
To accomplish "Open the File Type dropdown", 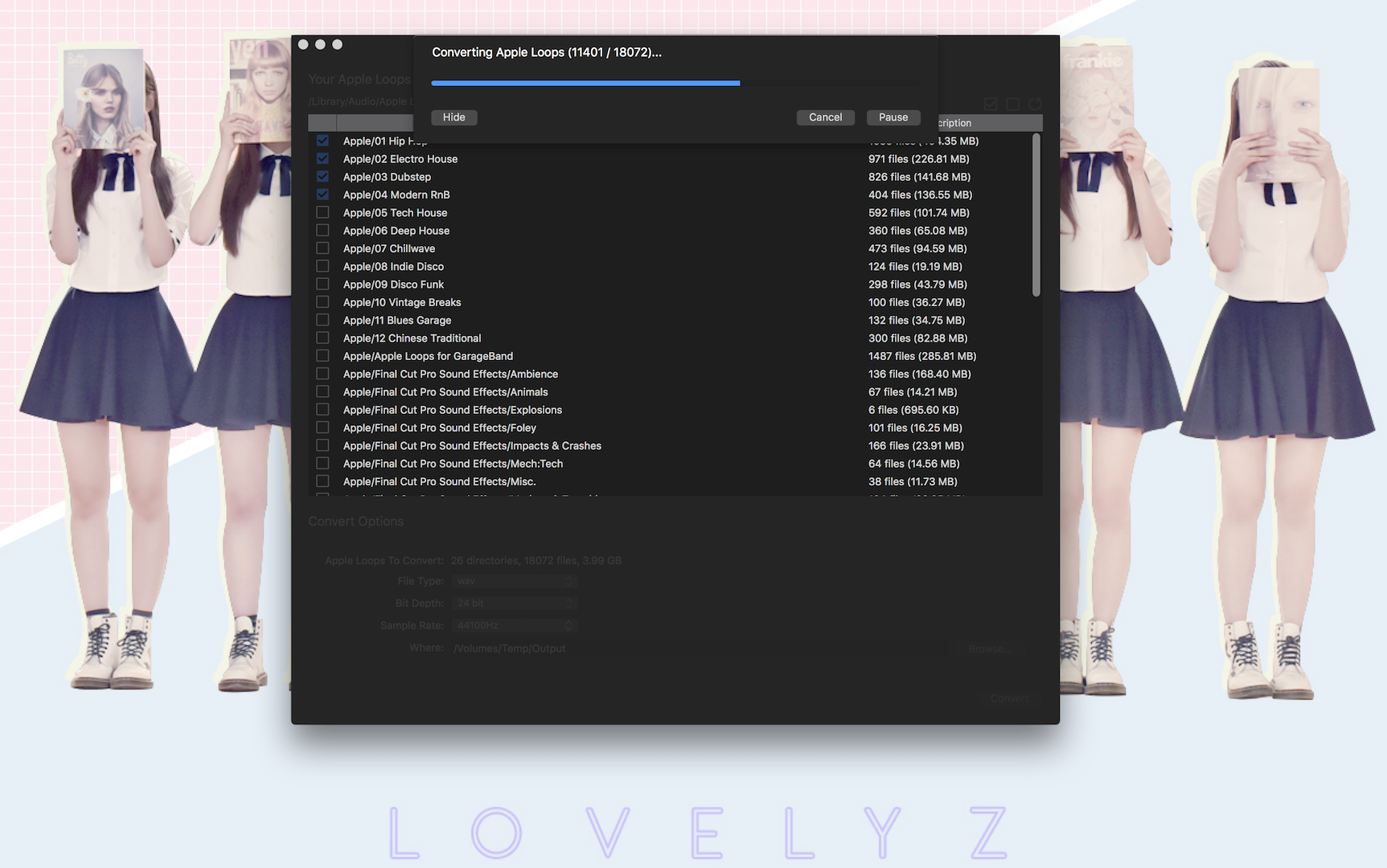I will pyautogui.click(x=514, y=581).
